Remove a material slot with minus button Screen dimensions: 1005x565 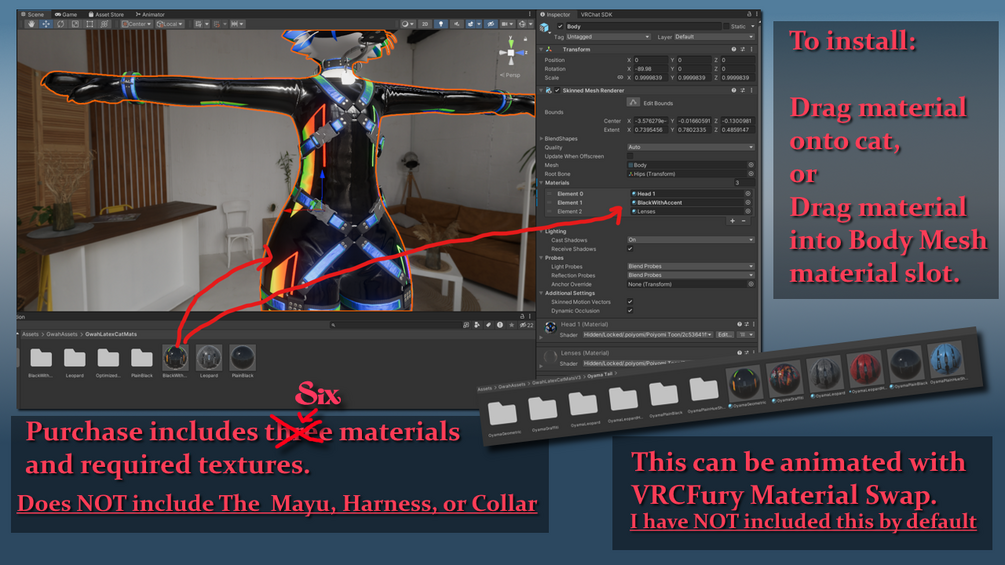(743, 221)
